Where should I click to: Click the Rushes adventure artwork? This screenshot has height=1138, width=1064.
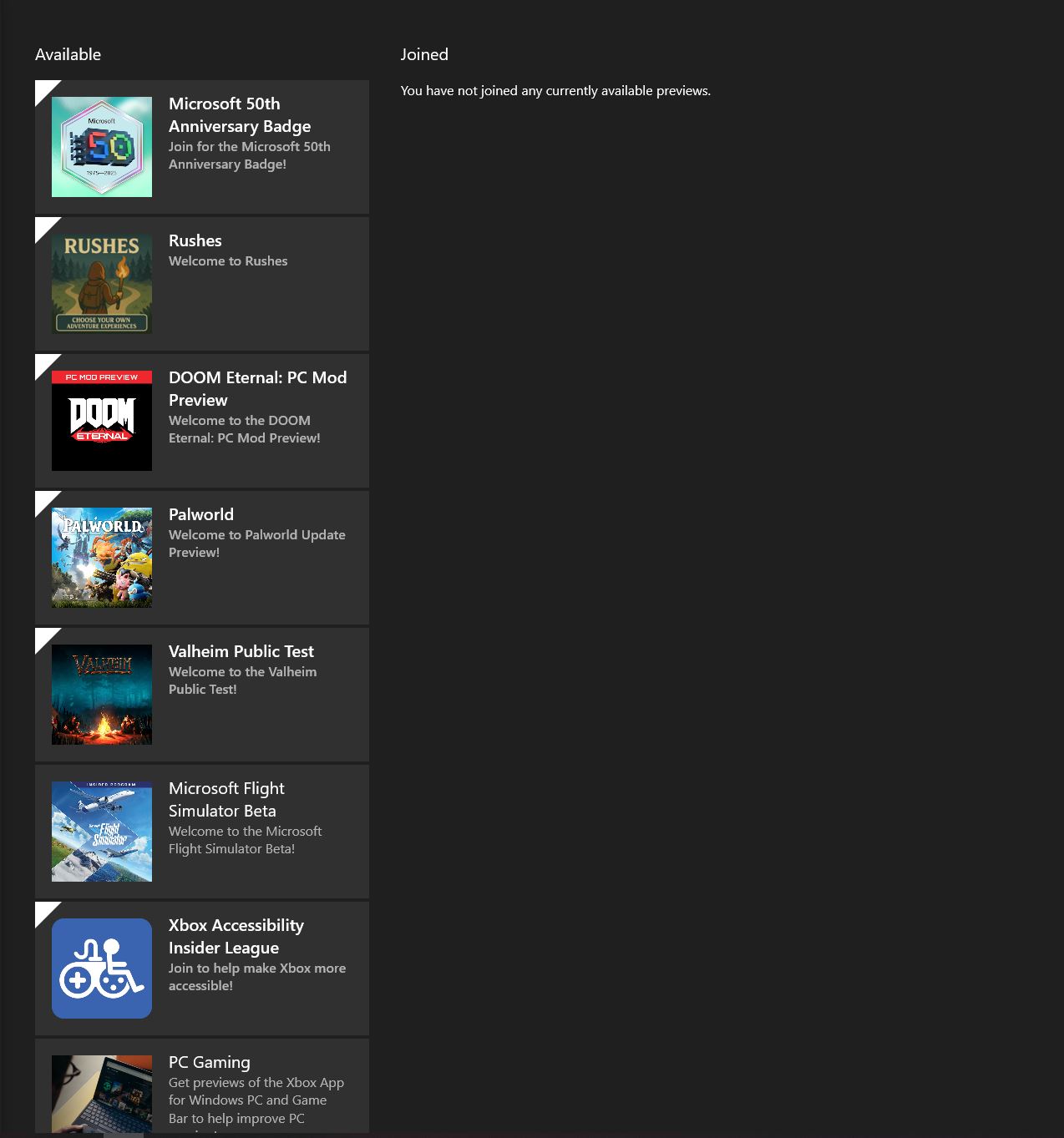(x=102, y=284)
